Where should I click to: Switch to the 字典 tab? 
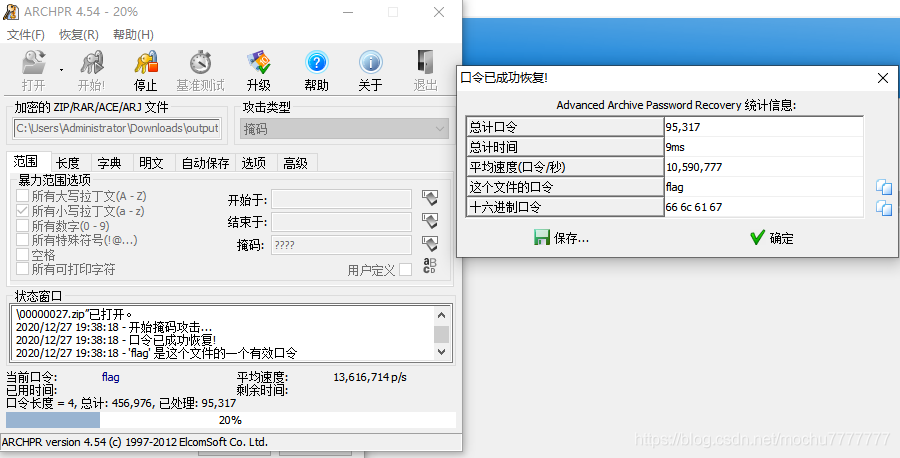109,163
